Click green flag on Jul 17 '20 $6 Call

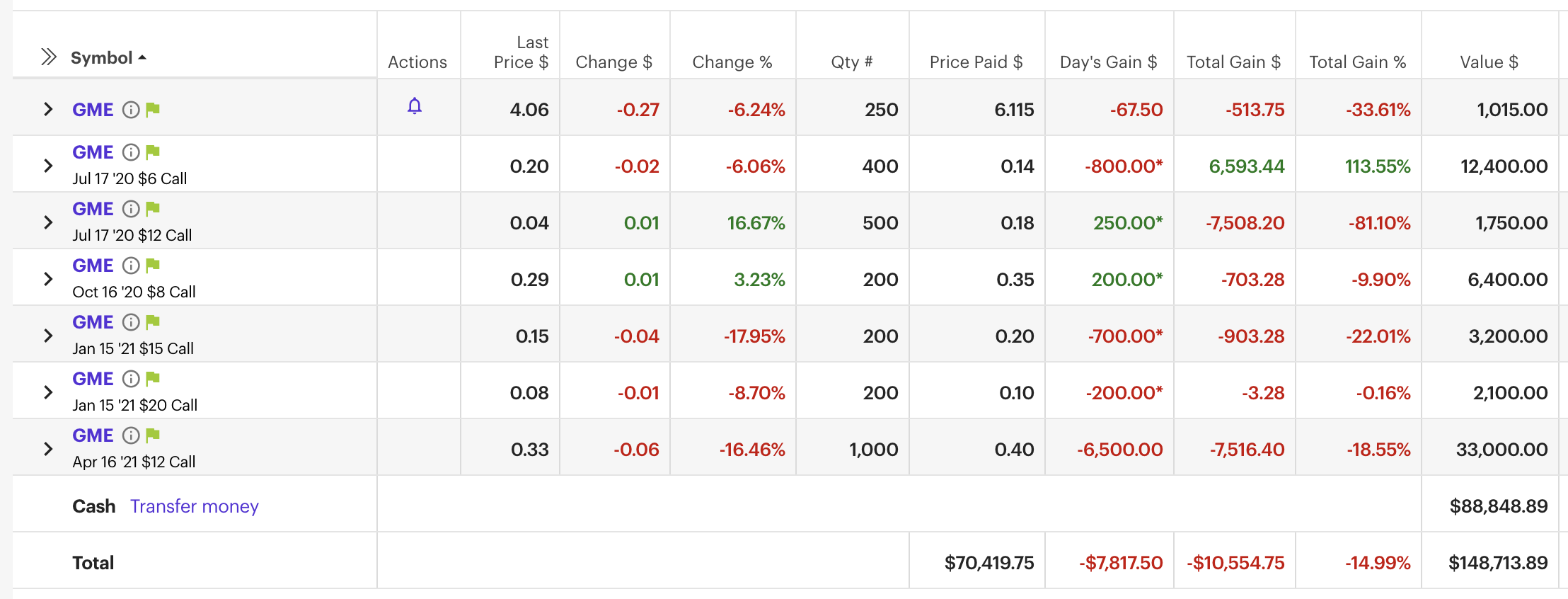click(x=152, y=152)
